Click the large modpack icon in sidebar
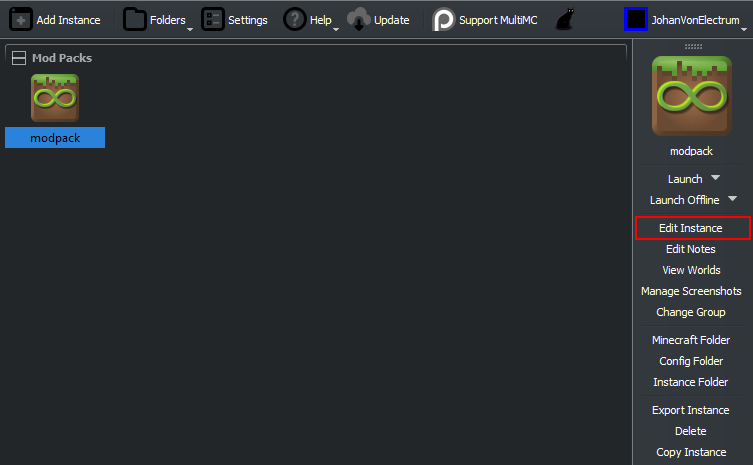 (692, 96)
